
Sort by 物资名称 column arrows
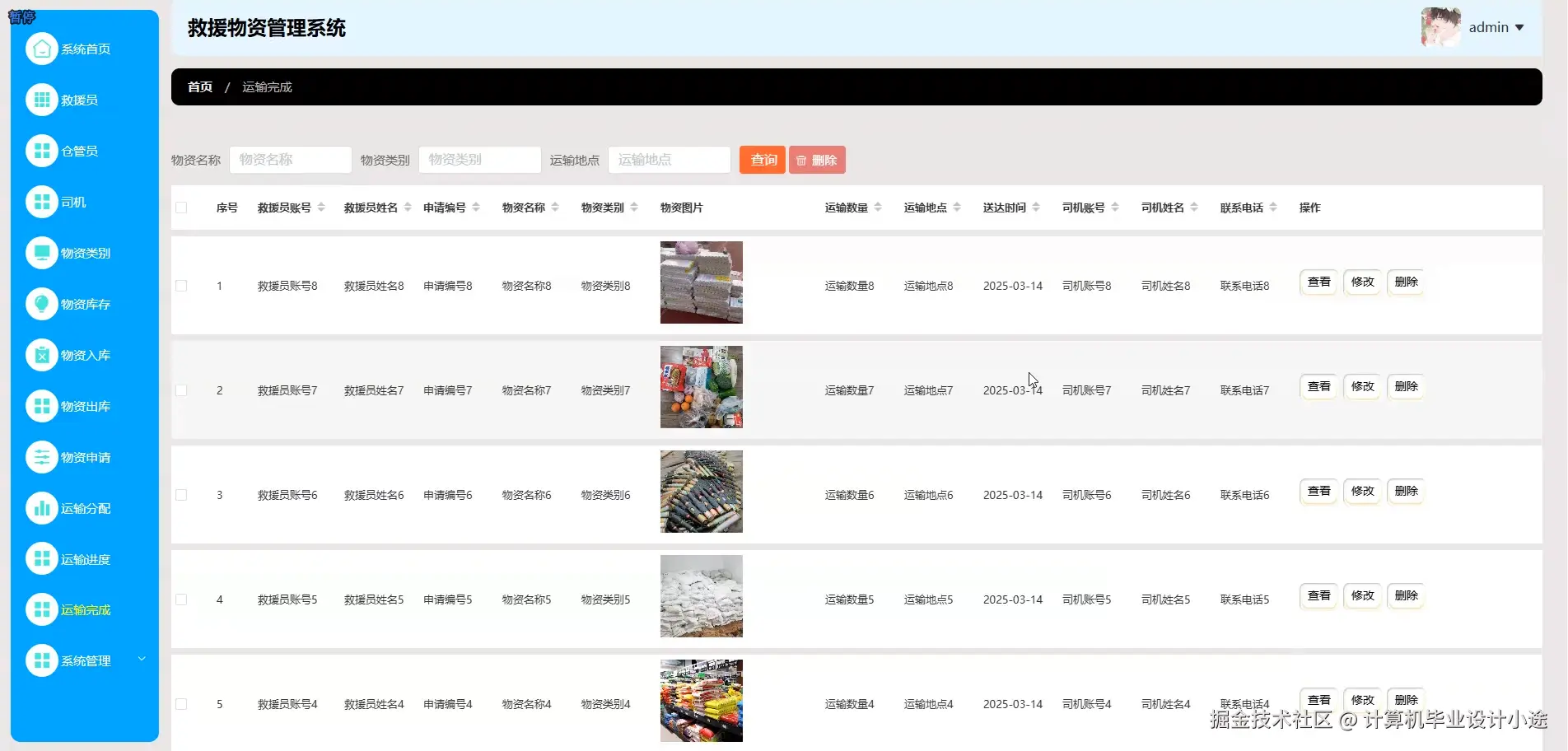coord(555,208)
